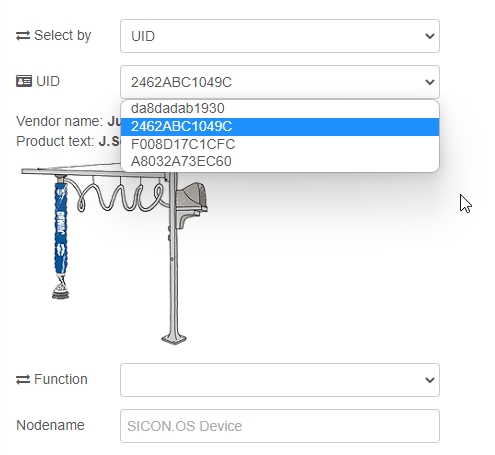Select A8032A73EC60 from the UID options
Viewport: 495px width, 455px height.
pos(280,162)
